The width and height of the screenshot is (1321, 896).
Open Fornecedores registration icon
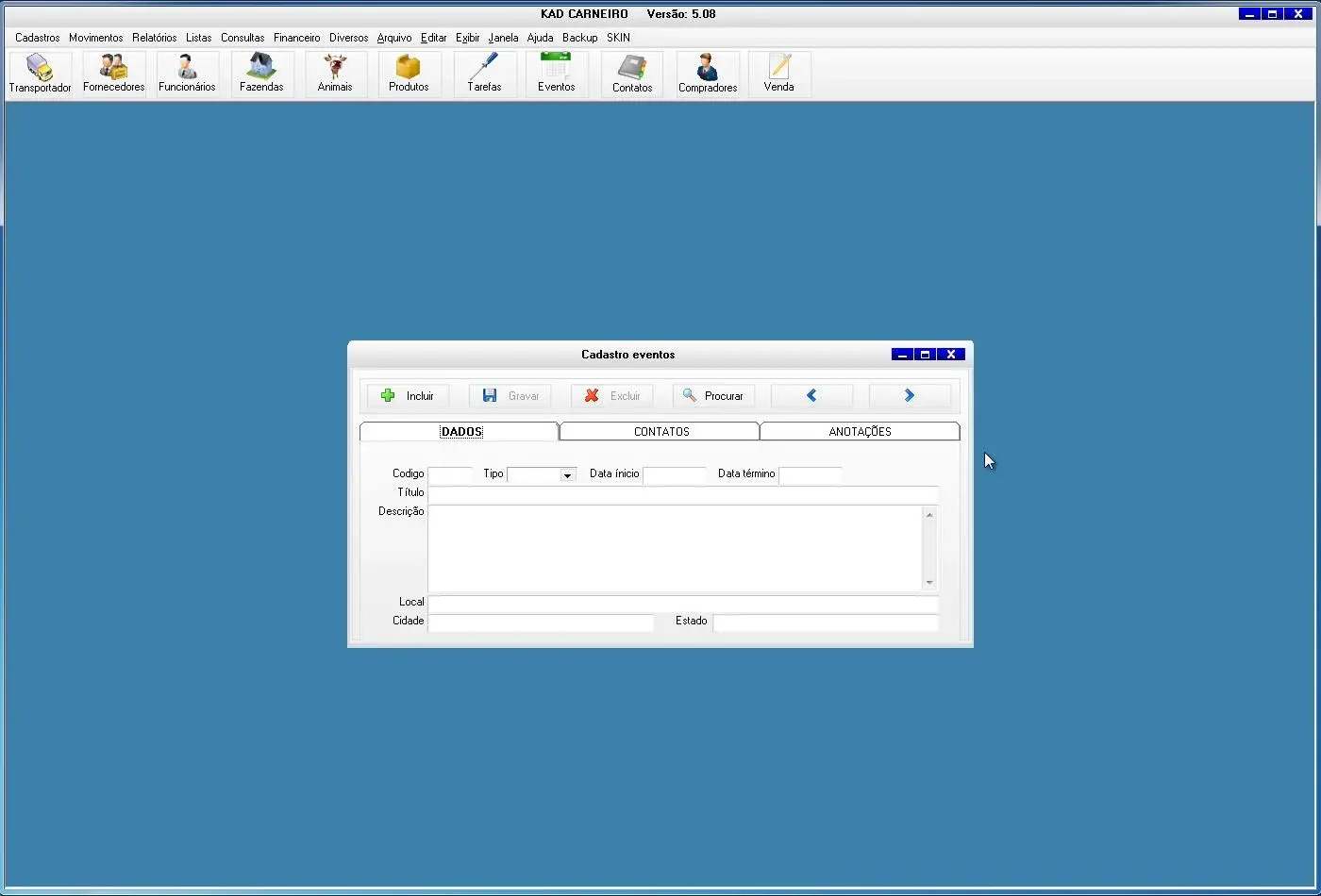pyautogui.click(x=113, y=74)
